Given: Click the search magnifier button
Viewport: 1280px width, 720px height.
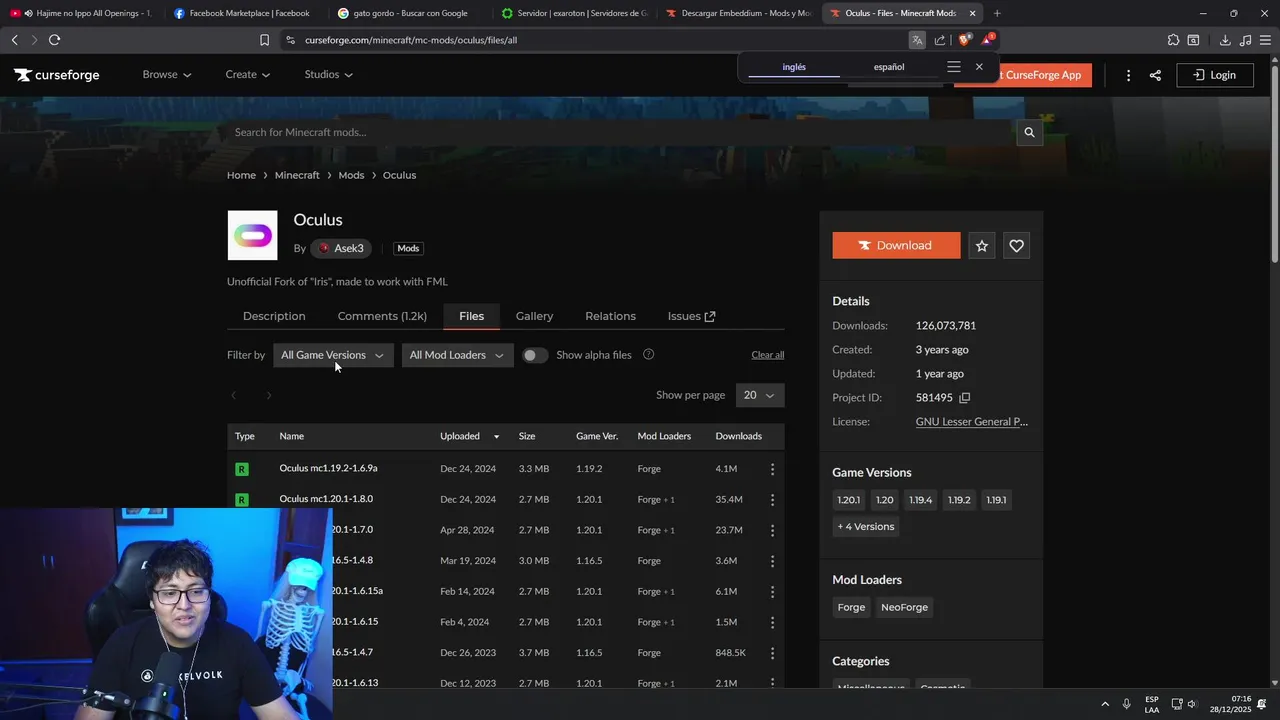Looking at the screenshot, I should (x=1029, y=132).
